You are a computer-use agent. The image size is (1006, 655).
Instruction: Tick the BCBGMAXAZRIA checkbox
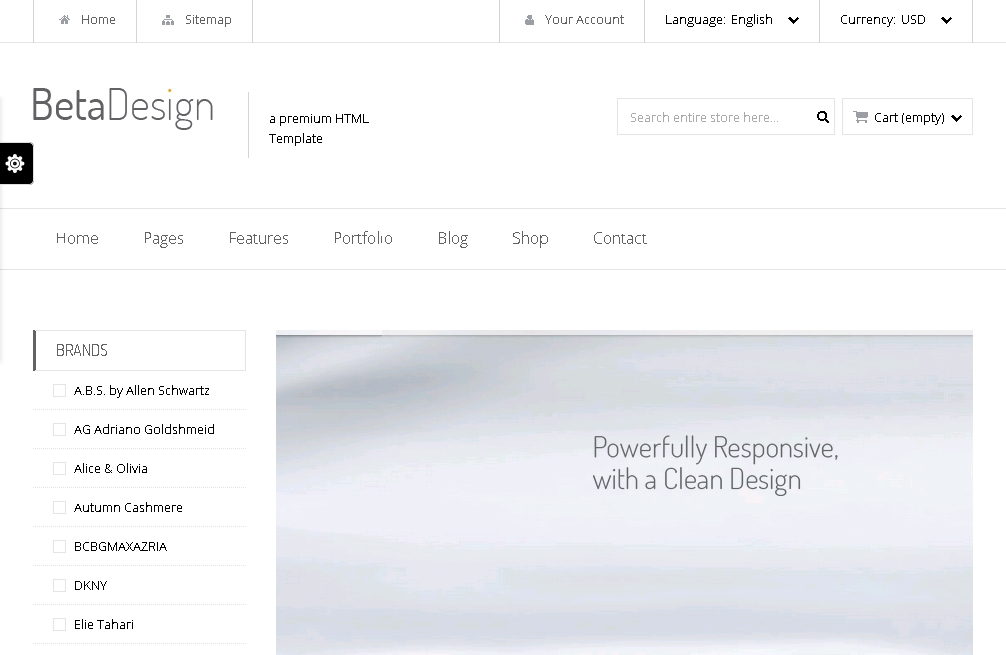[59, 547]
